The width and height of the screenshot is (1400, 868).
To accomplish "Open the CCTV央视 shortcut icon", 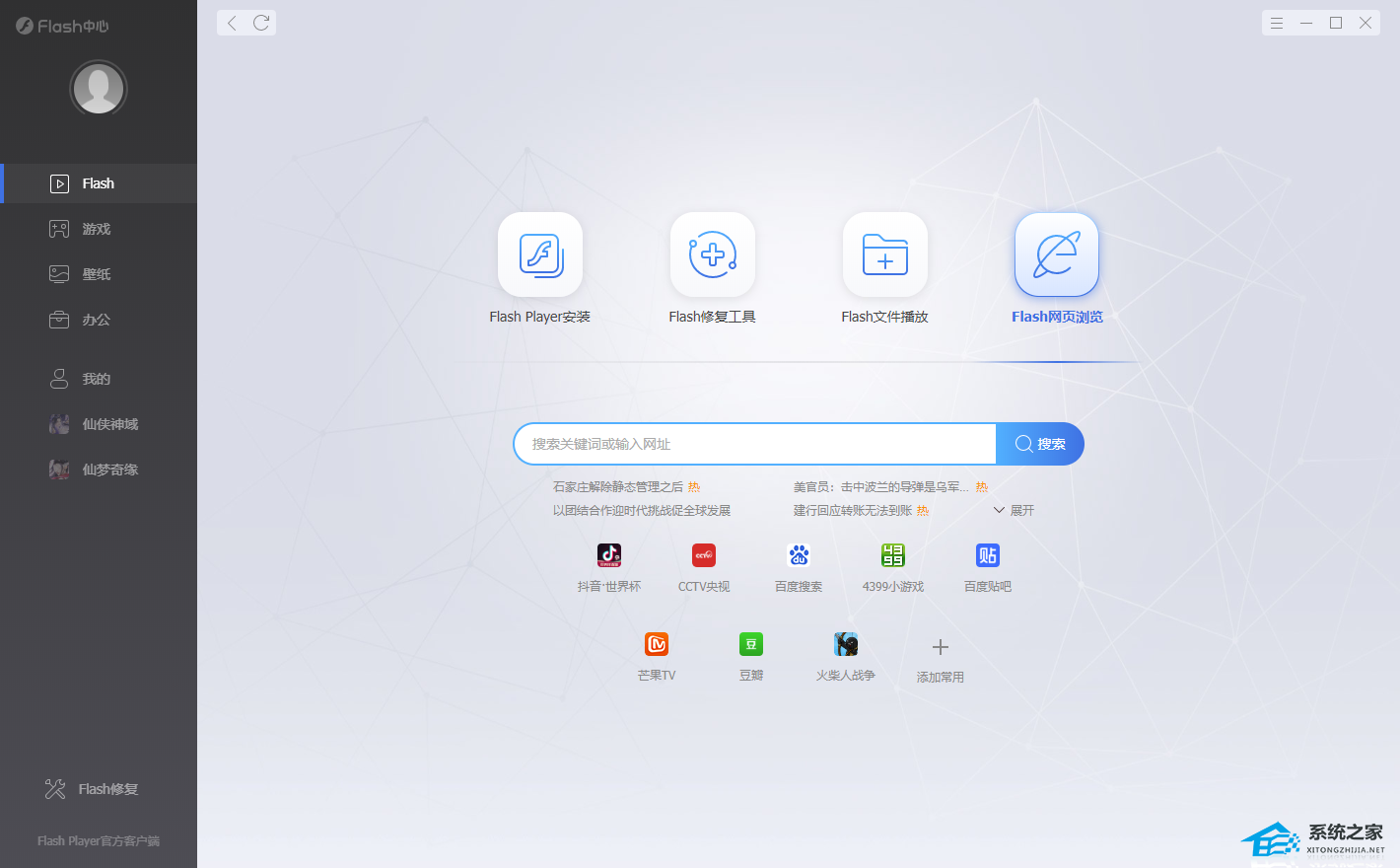I will pos(704,555).
